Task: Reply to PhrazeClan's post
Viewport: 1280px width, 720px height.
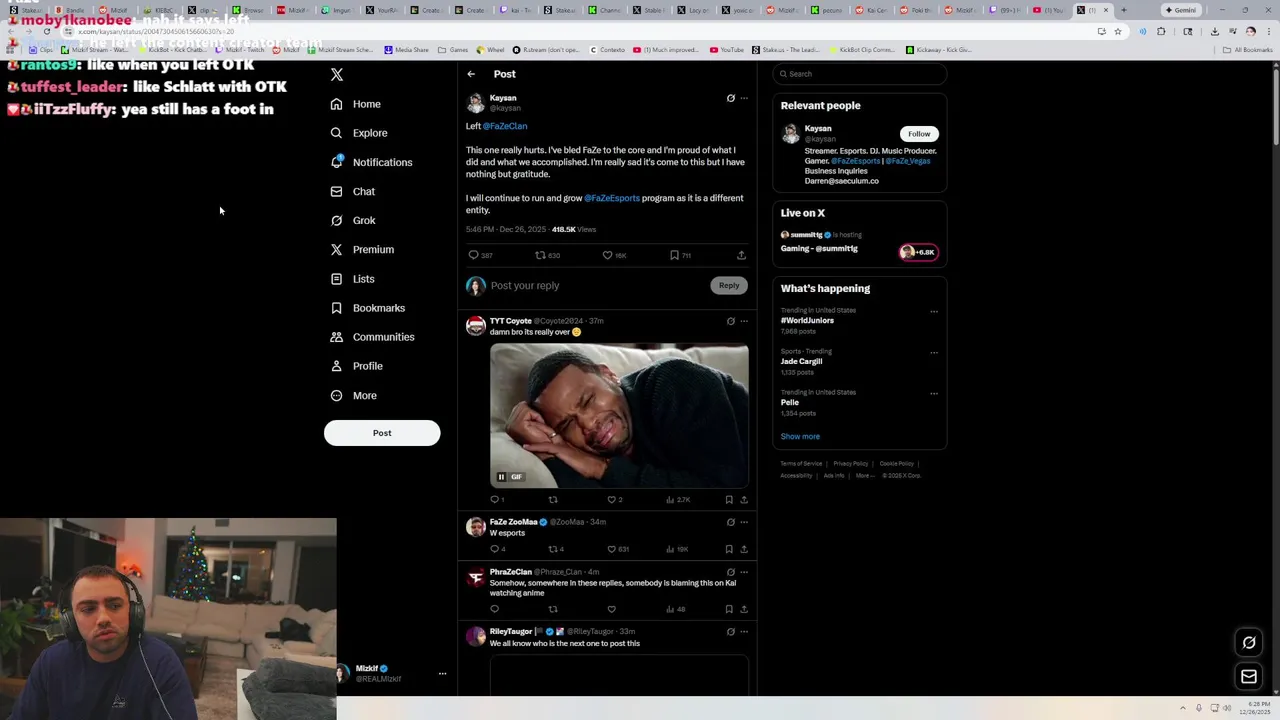Action: (x=494, y=609)
